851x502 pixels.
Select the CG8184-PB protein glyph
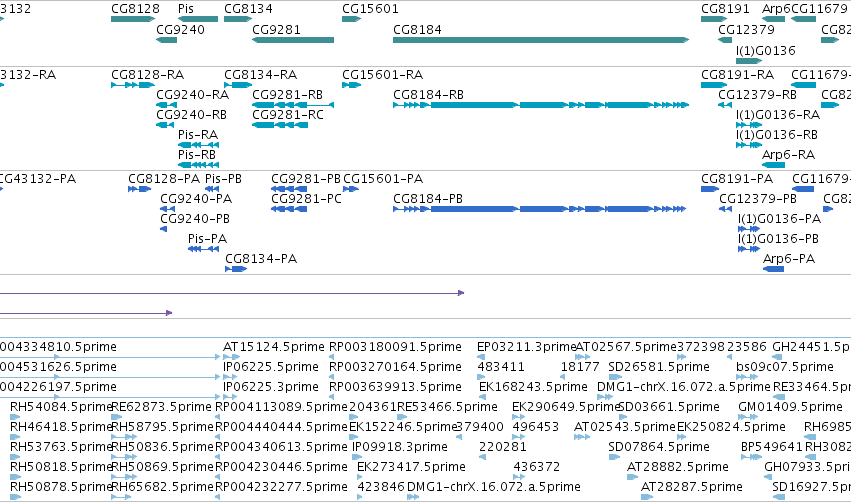click(539, 209)
